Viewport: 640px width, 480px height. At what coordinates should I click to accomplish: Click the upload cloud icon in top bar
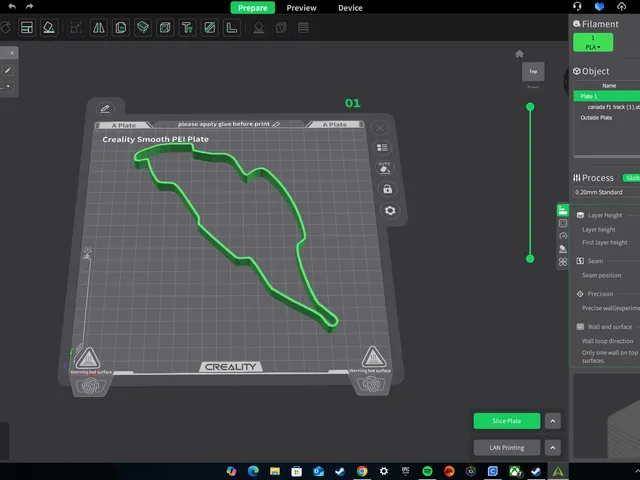point(621,7)
